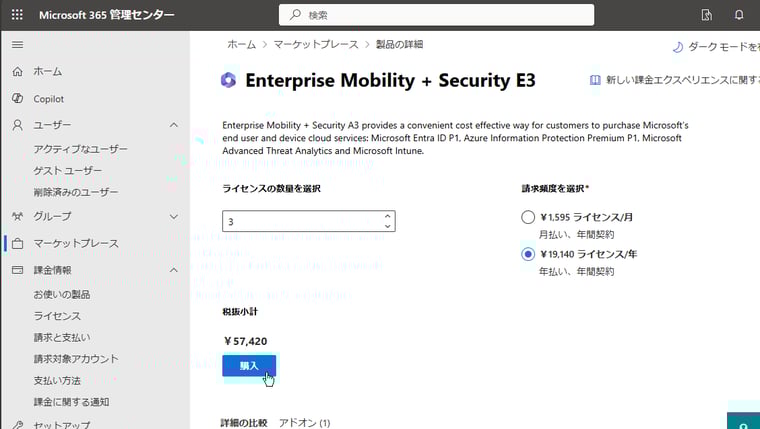
Task: Open お使いの製品 page
Action: pyautogui.click(x=62, y=294)
